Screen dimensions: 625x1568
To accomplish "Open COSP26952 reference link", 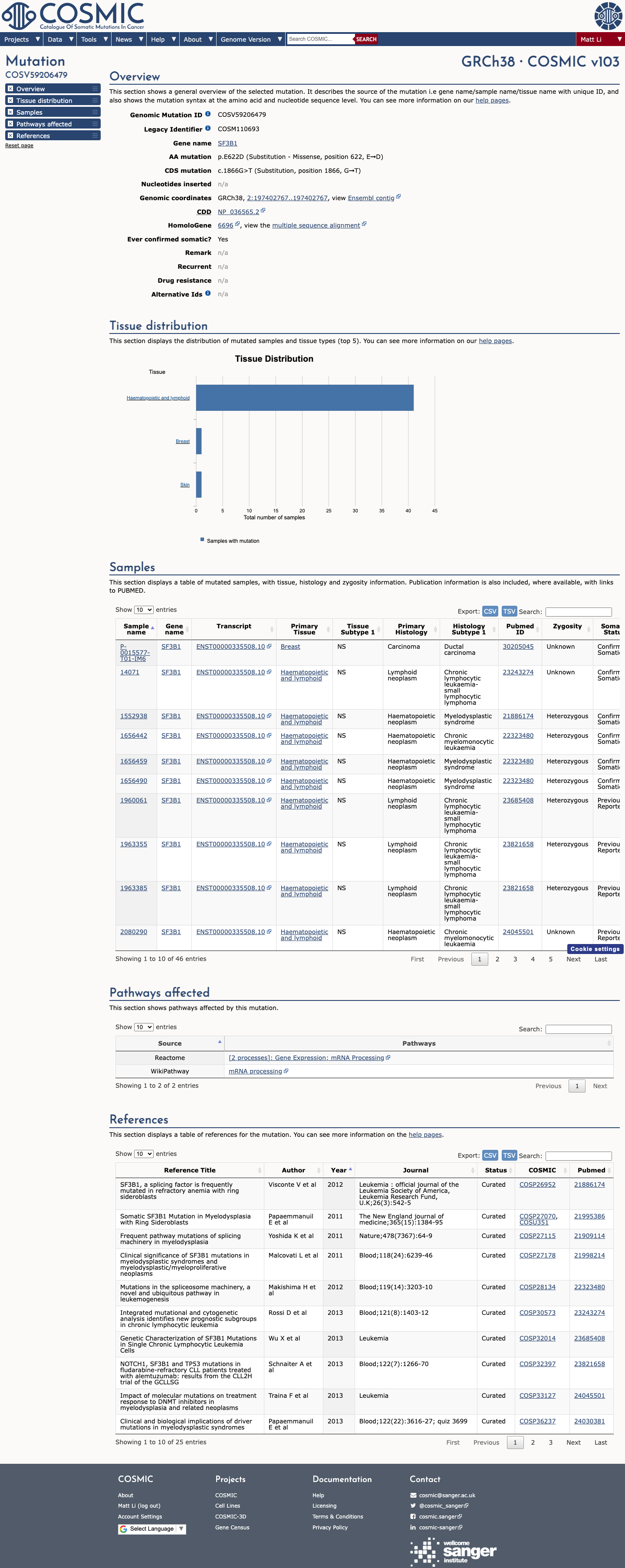I will tap(537, 1185).
